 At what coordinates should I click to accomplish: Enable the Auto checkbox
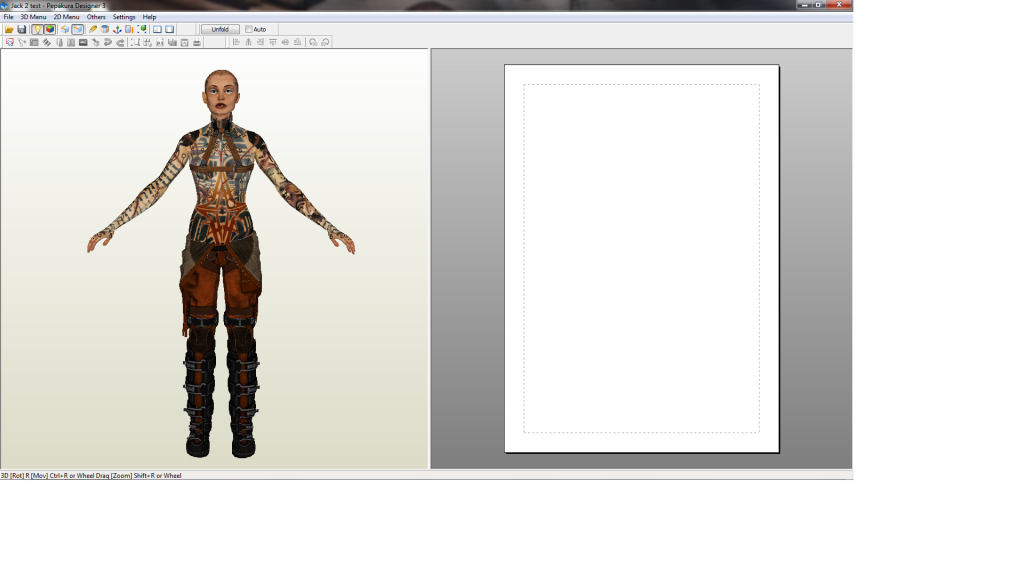coord(248,29)
